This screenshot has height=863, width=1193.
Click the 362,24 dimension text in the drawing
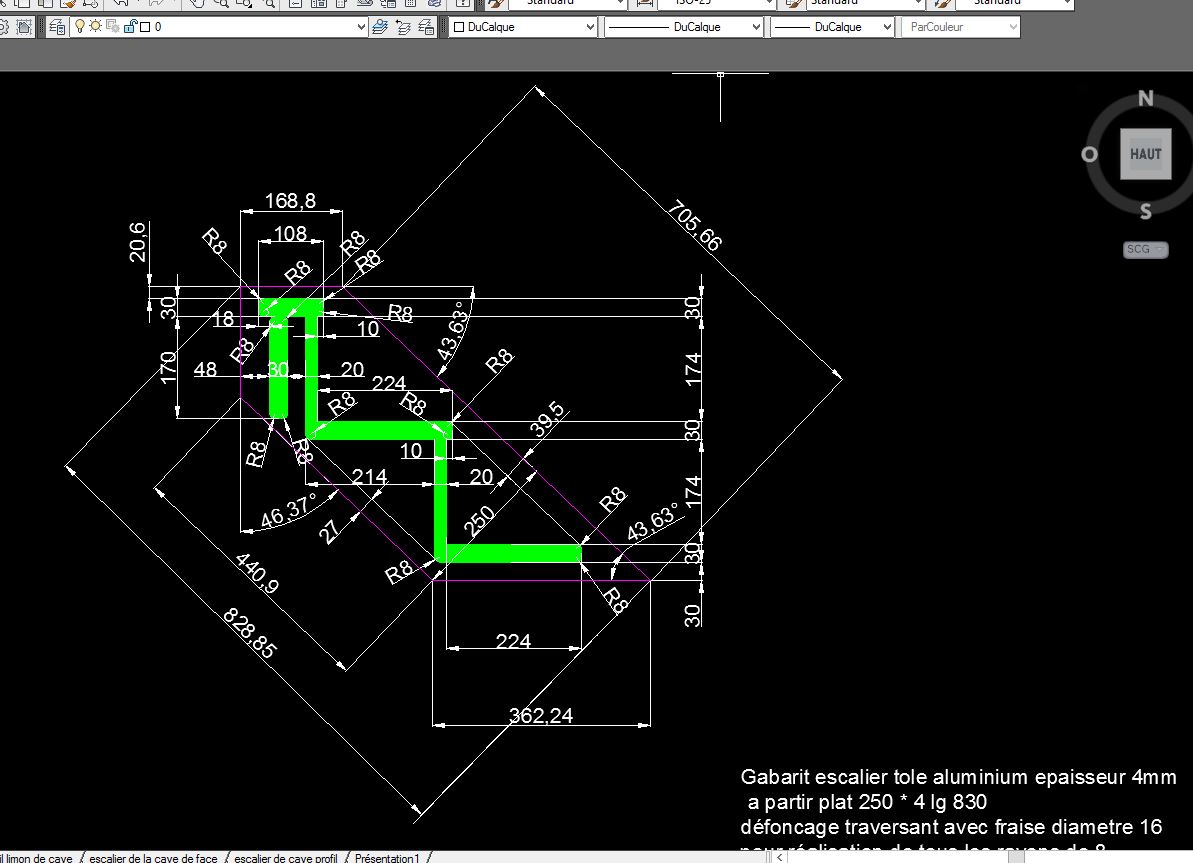coord(541,715)
